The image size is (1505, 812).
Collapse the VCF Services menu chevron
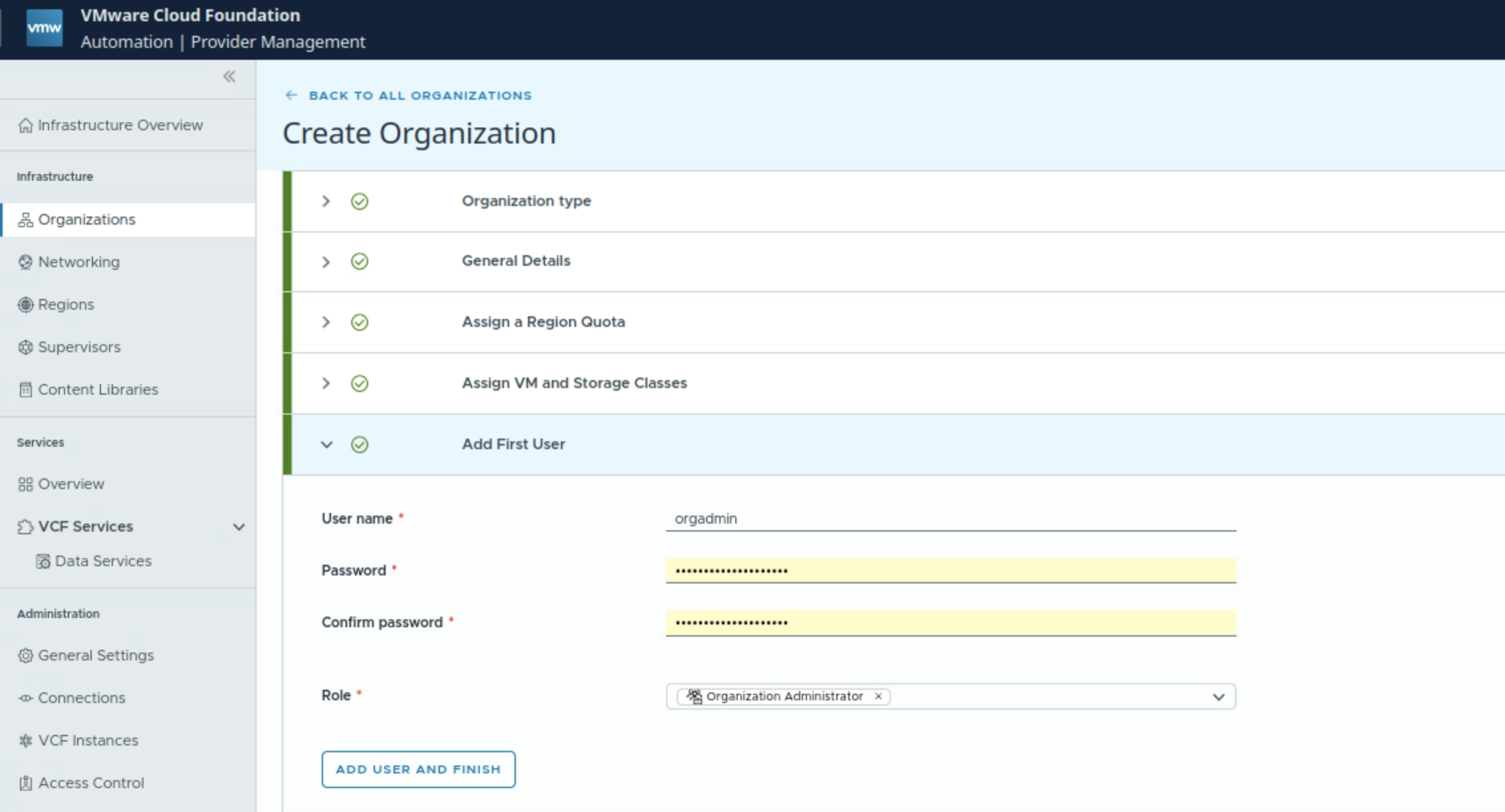239,527
